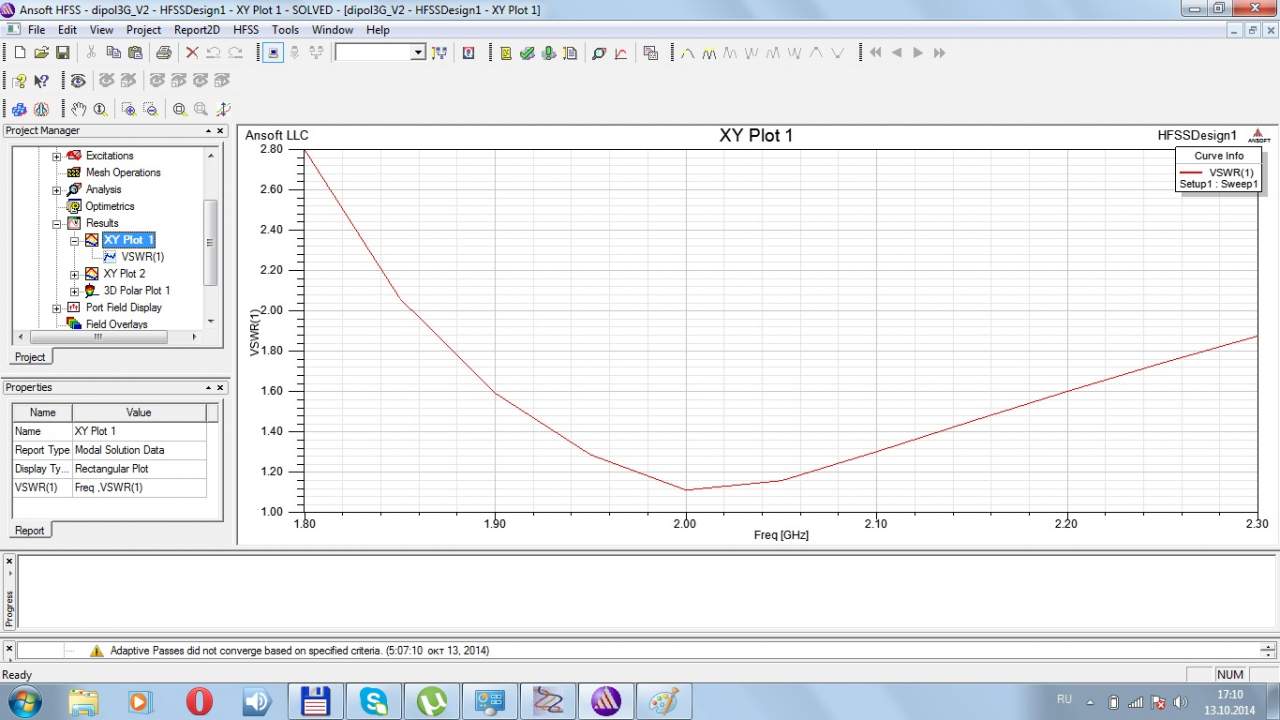Click the Show eye icon in toolbar

coord(78,81)
